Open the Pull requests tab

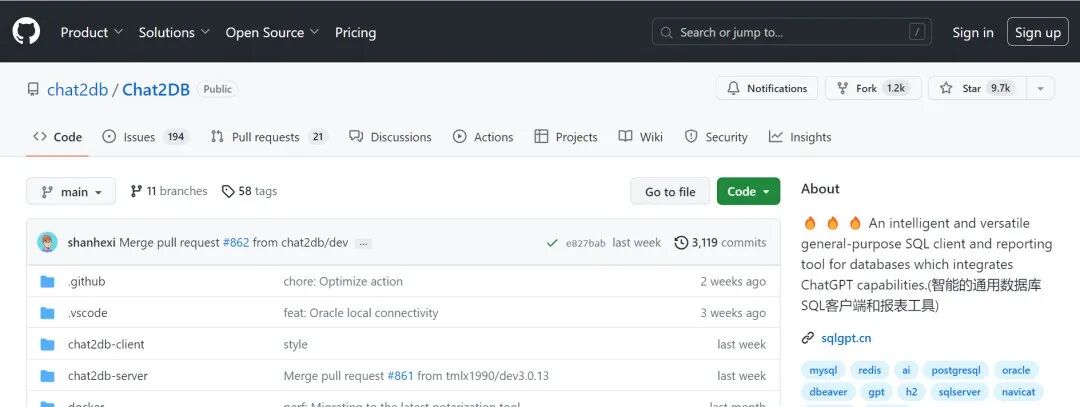click(x=269, y=137)
